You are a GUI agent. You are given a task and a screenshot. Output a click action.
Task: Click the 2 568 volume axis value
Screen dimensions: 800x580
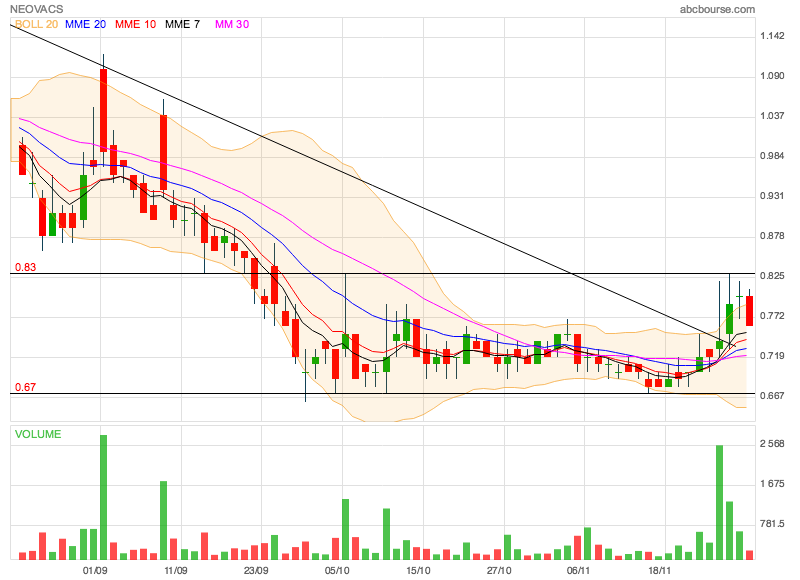772,444
